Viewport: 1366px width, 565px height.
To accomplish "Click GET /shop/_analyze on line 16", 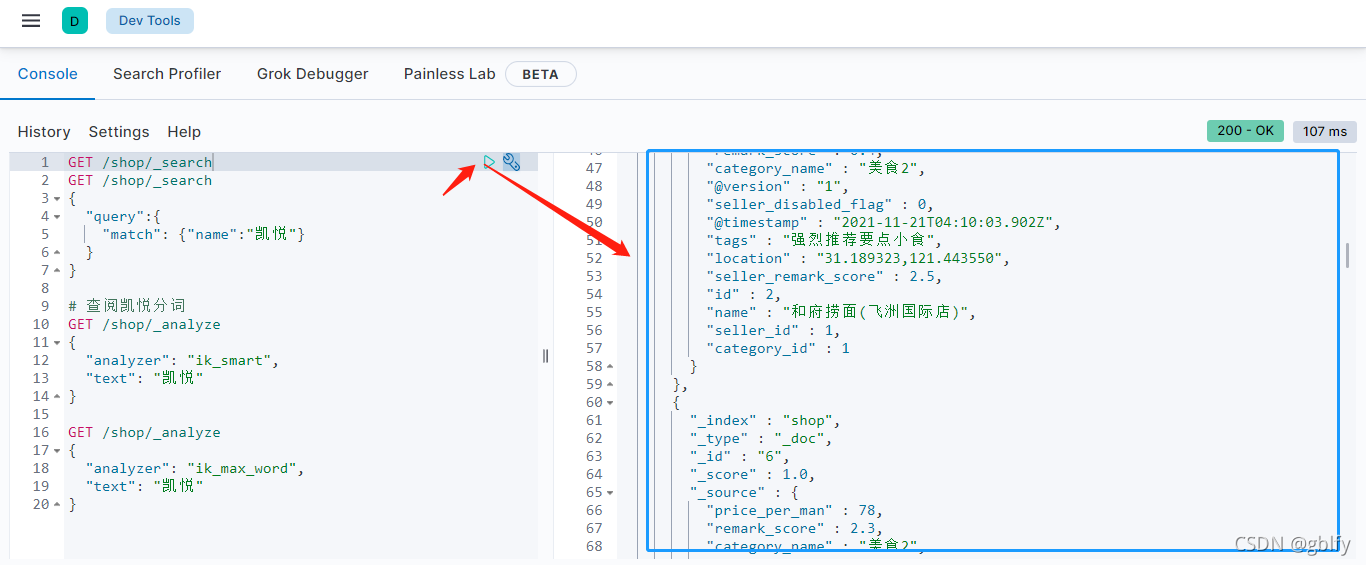I will click(x=144, y=432).
